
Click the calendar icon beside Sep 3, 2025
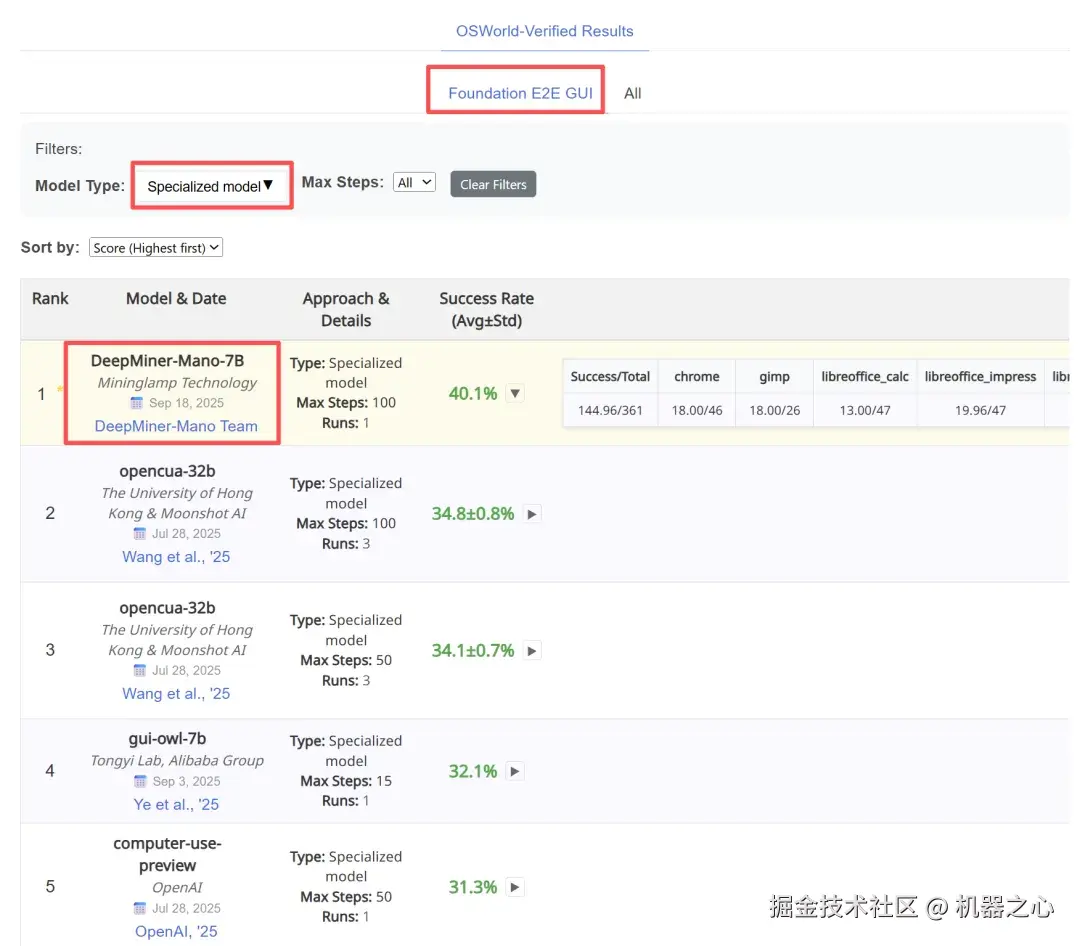141,781
